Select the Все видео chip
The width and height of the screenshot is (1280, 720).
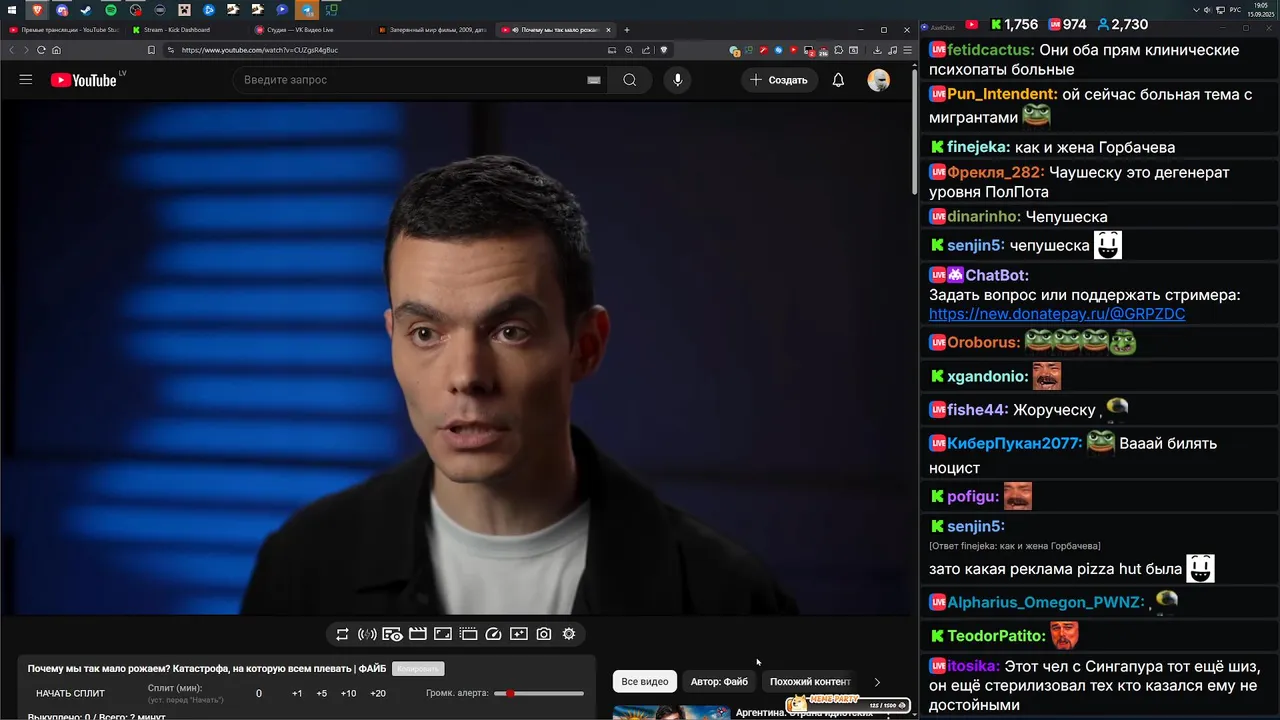pos(645,681)
